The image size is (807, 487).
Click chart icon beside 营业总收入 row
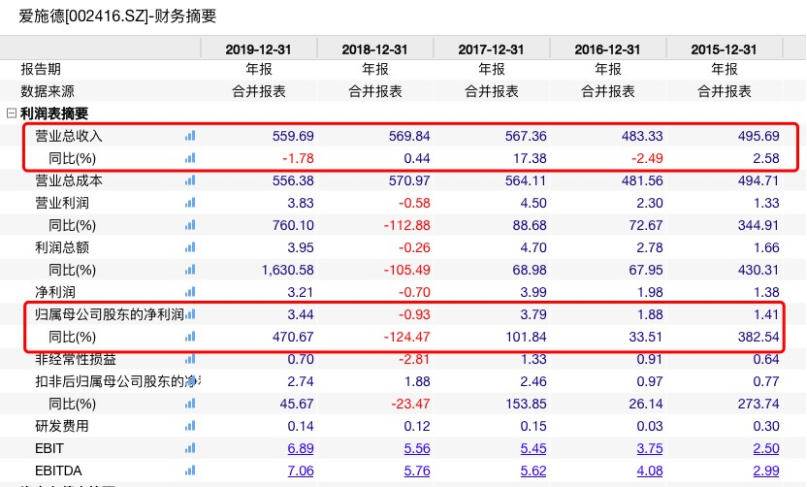tap(190, 136)
